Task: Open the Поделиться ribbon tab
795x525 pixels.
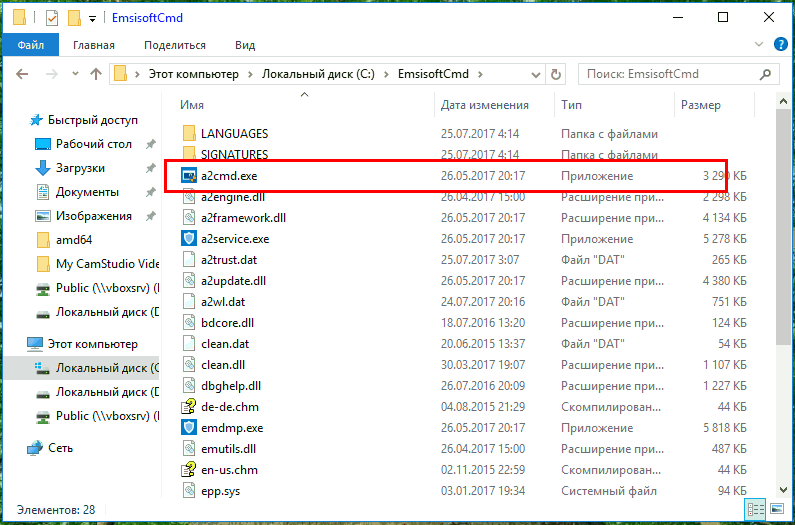Action: tap(175, 45)
